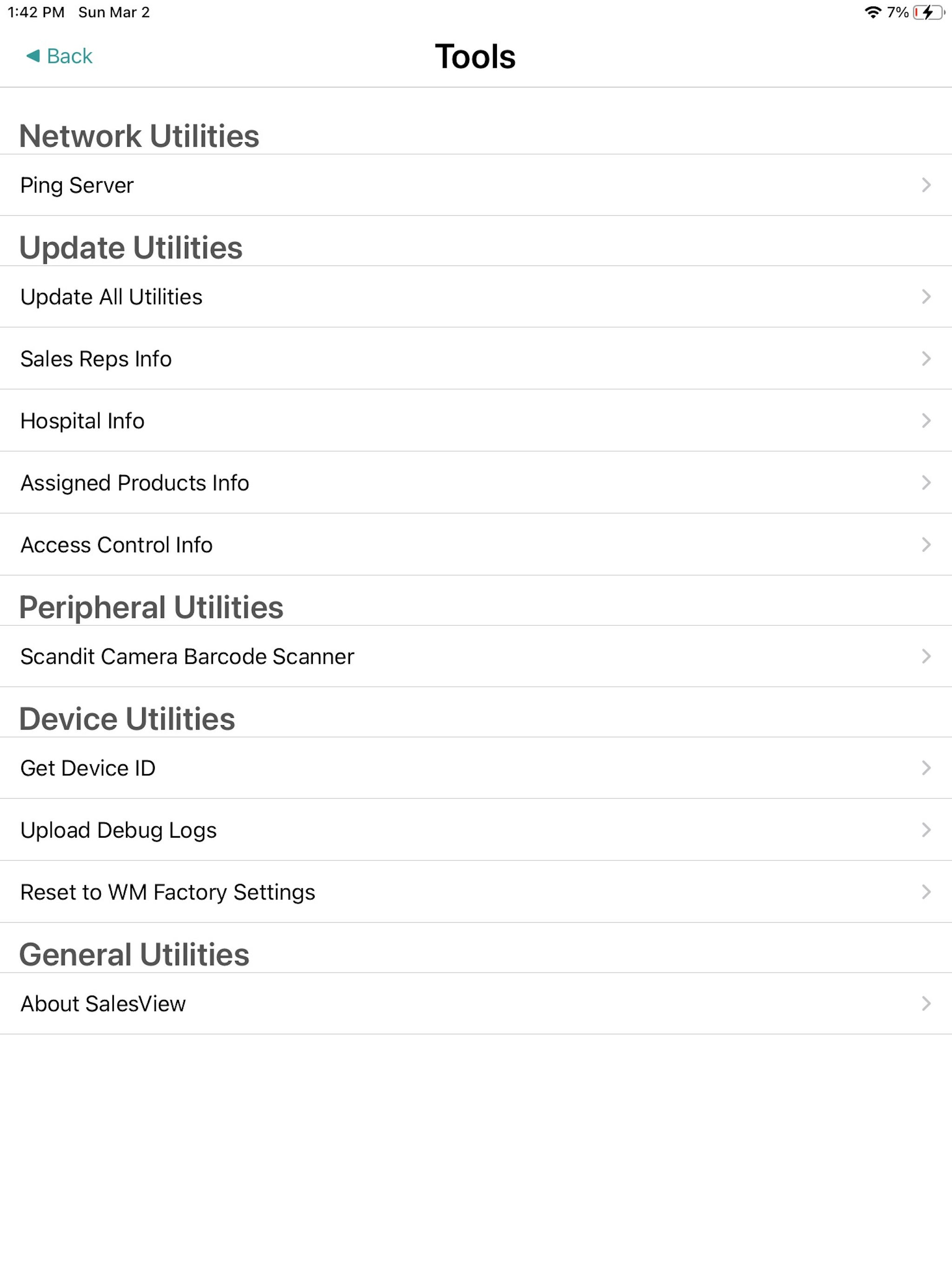Choose Upload Debug Logs

[x=476, y=830]
